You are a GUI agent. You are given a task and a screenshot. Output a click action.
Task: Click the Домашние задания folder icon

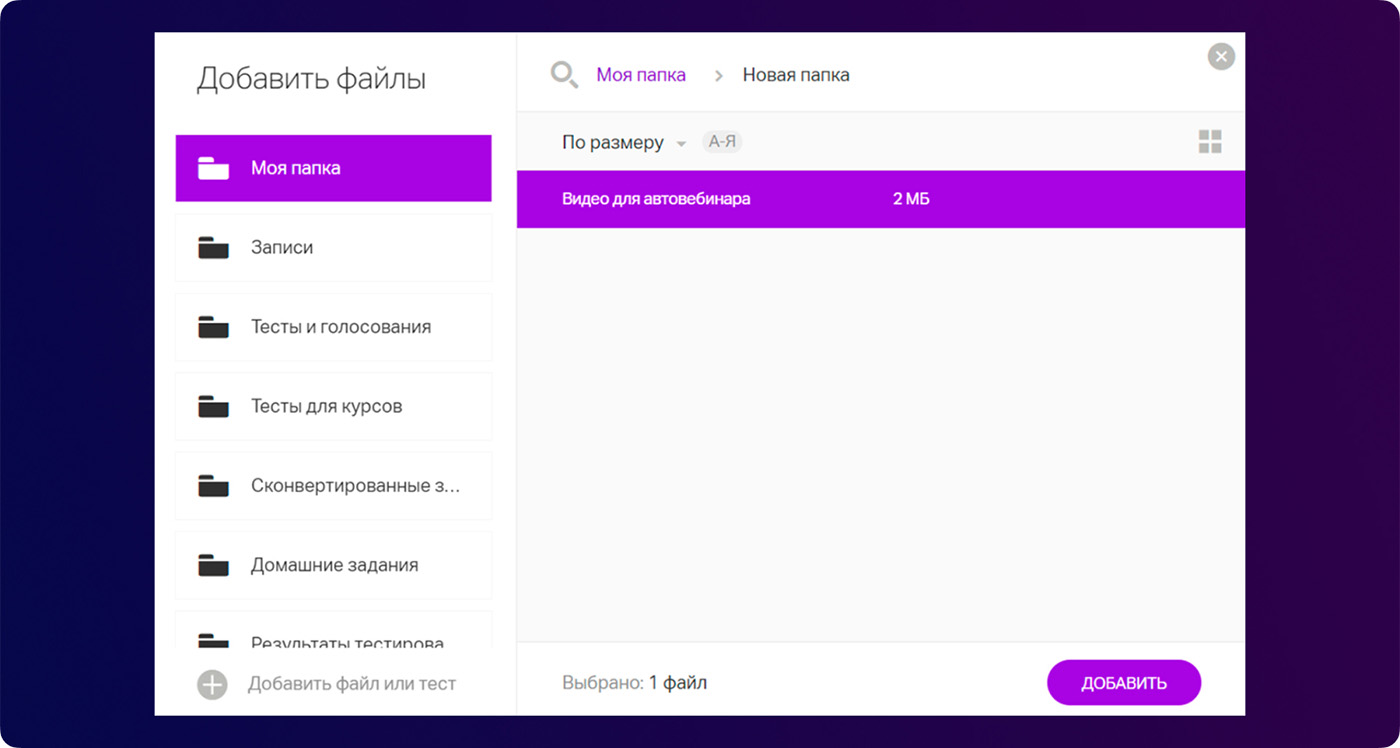[213, 566]
